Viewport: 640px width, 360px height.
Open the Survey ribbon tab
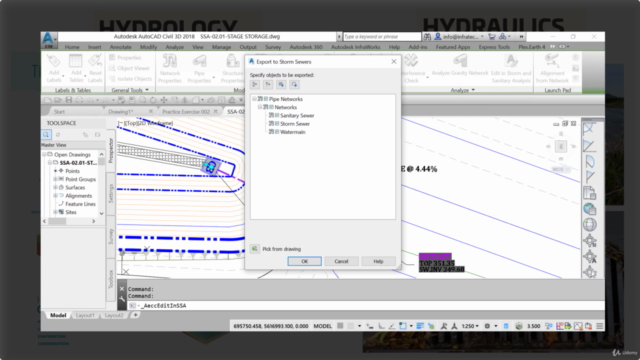click(x=273, y=47)
